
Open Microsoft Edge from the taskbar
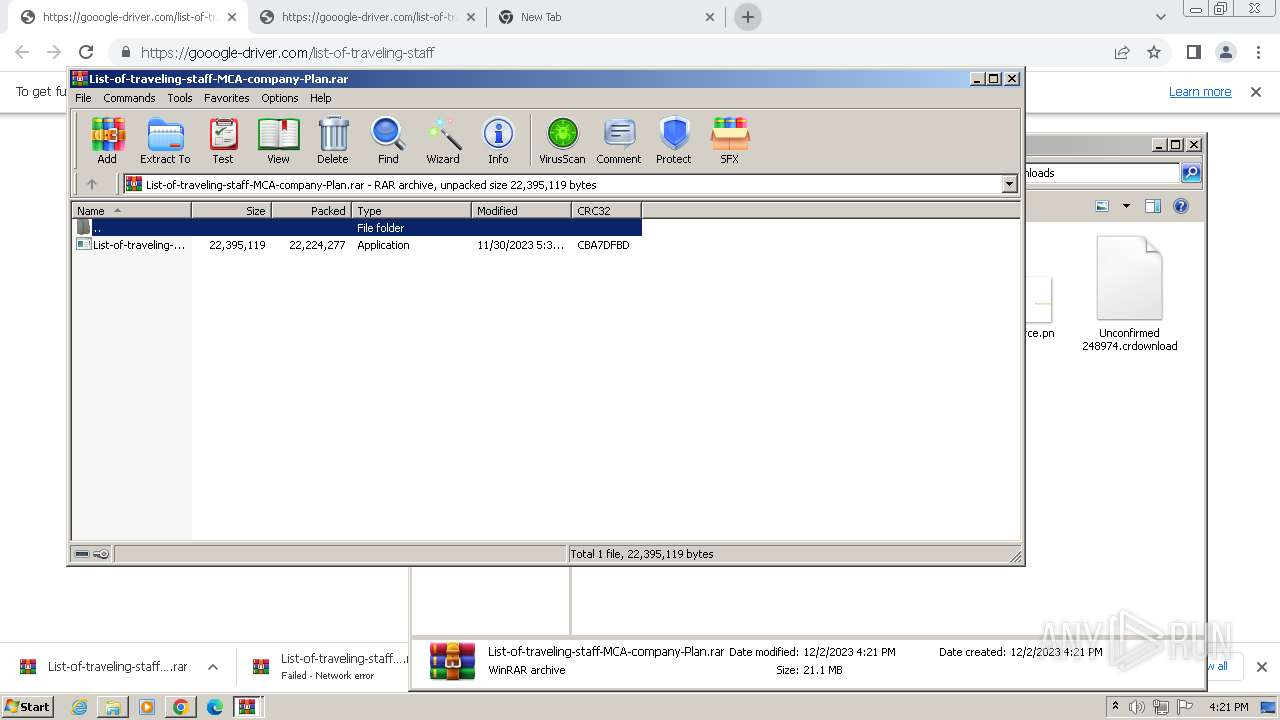click(214, 707)
